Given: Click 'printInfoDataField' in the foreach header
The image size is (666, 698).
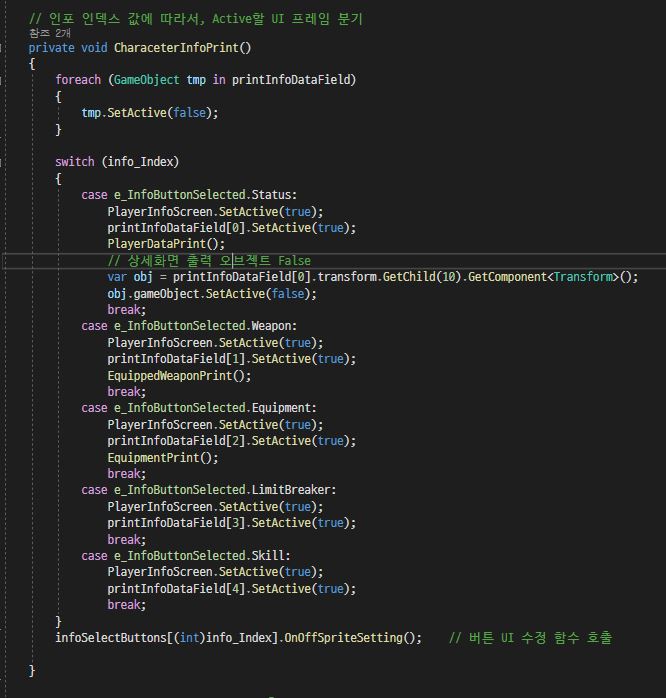Looking at the screenshot, I should tap(291, 80).
